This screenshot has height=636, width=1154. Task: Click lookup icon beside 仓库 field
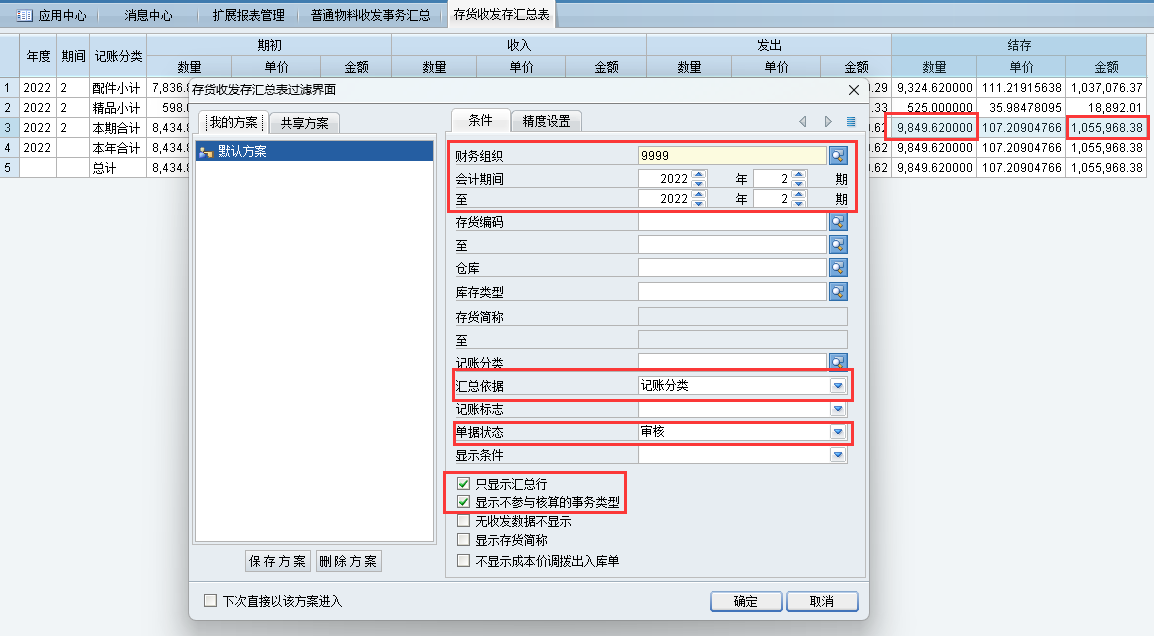pos(837,268)
